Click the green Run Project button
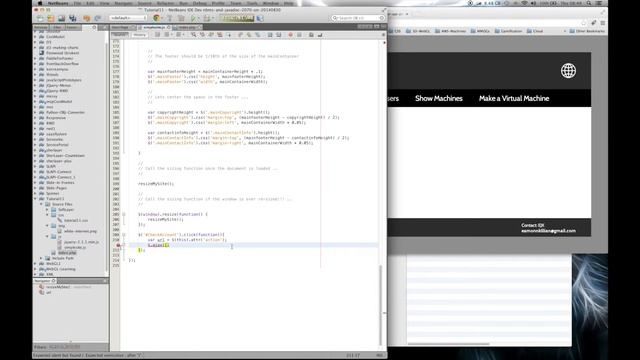 pyautogui.click(x=193, y=18)
